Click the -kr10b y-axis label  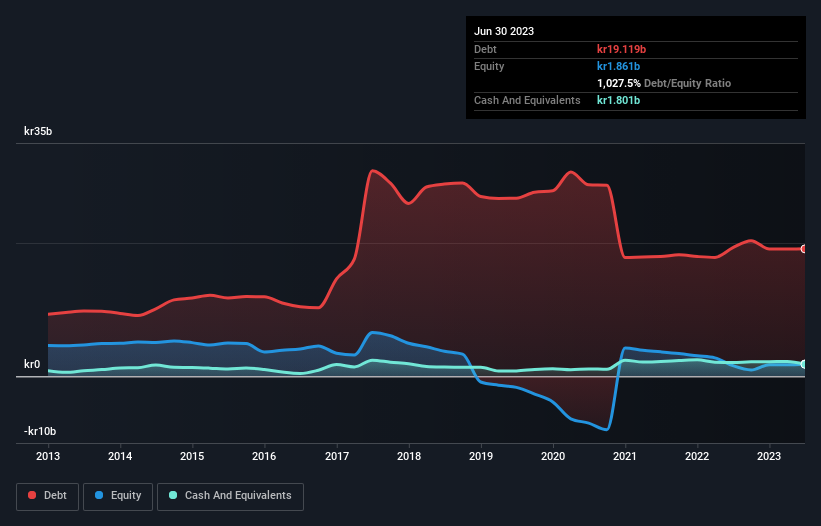click(40, 431)
